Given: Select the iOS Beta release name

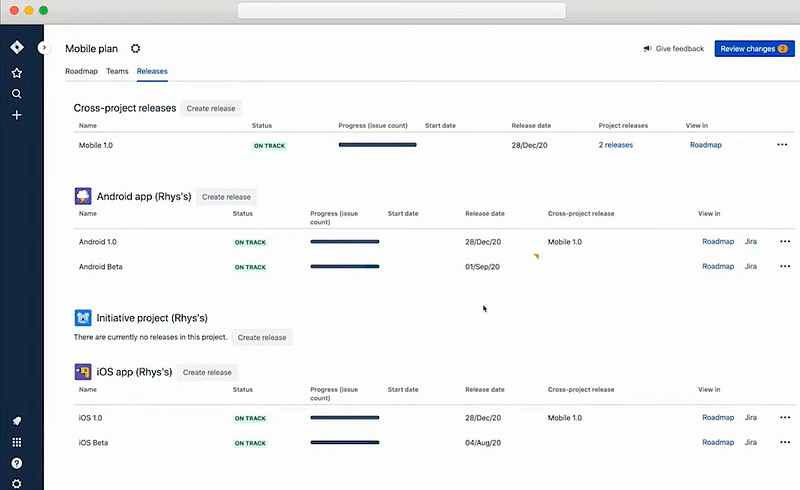Looking at the screenshot, I should (93, 443).
